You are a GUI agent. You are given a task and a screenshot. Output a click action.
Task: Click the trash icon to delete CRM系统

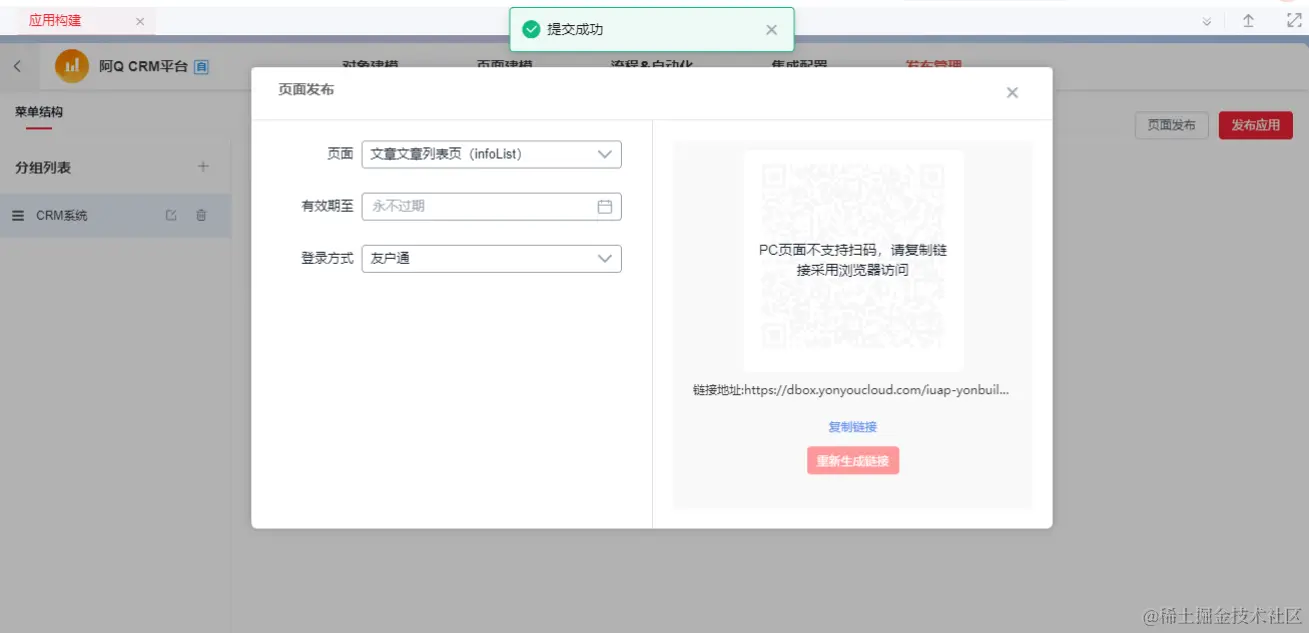pos(202,214)
